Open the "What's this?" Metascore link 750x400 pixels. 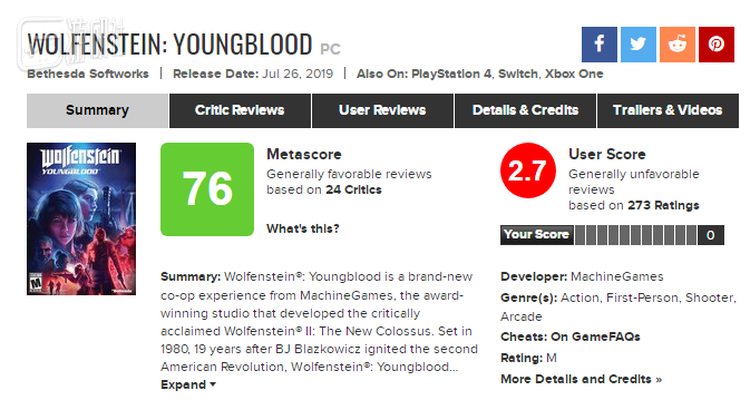302,229
